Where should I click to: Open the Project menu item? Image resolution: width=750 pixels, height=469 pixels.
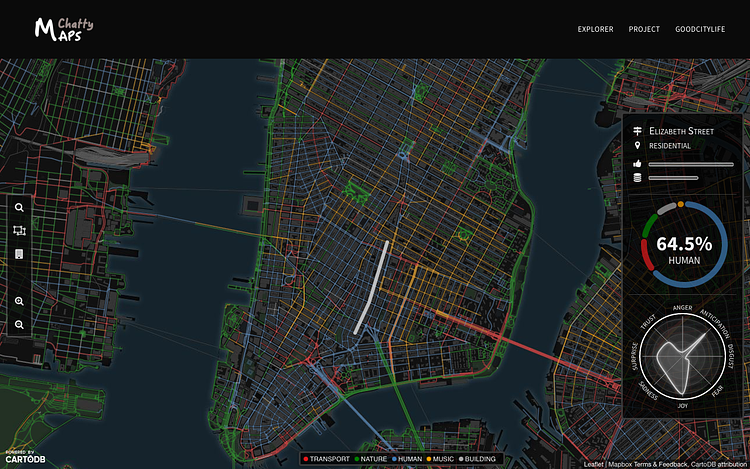coord(644,29)
